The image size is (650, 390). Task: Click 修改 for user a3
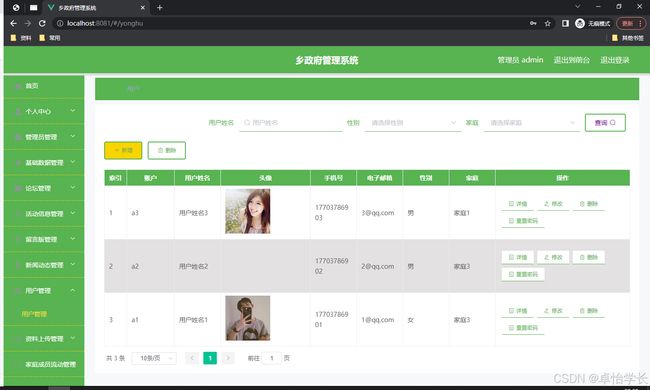[x=553, y=204]
